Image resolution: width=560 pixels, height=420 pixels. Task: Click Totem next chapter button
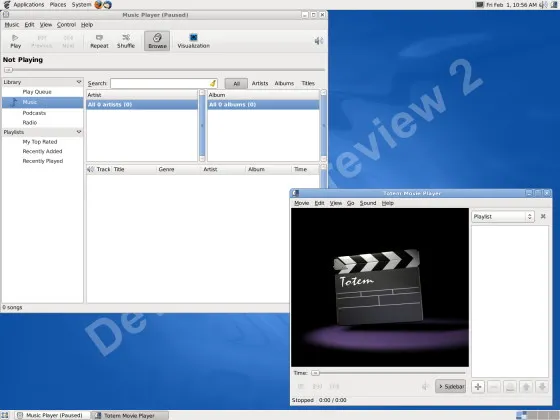[x=334, y=386]
